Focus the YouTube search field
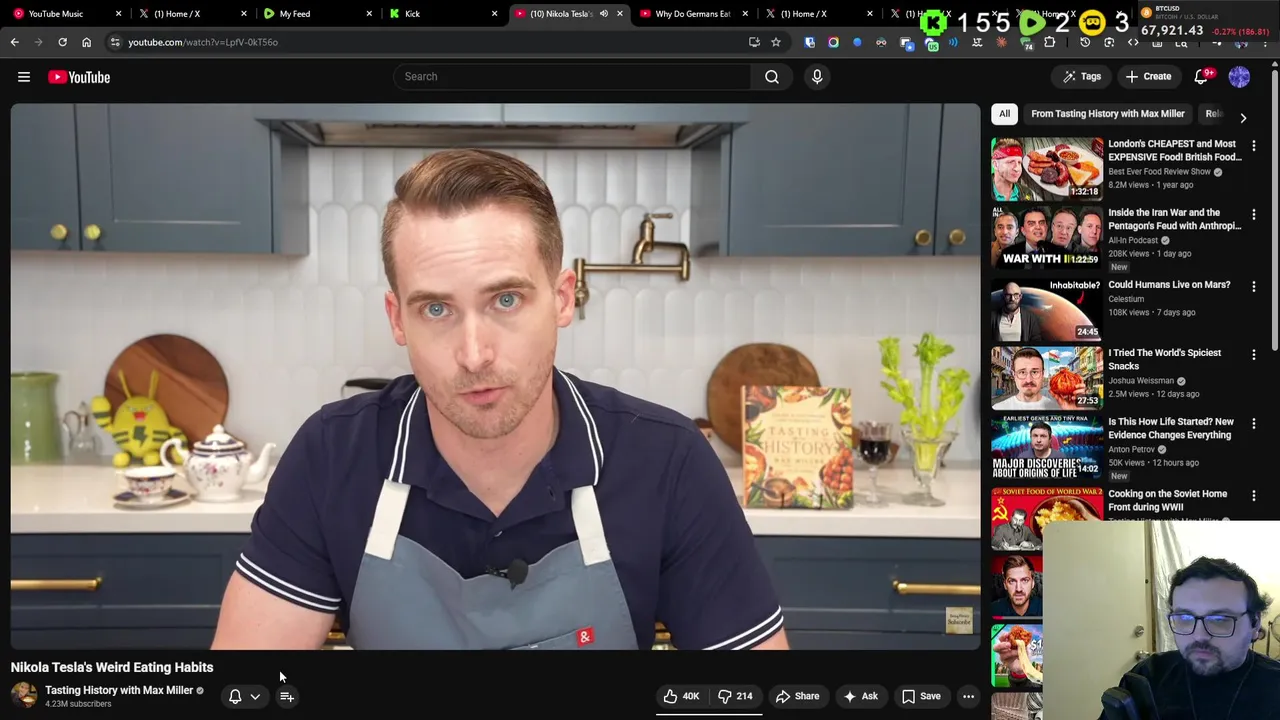This screenshot has height=720, width=1280. coord(572,77)
